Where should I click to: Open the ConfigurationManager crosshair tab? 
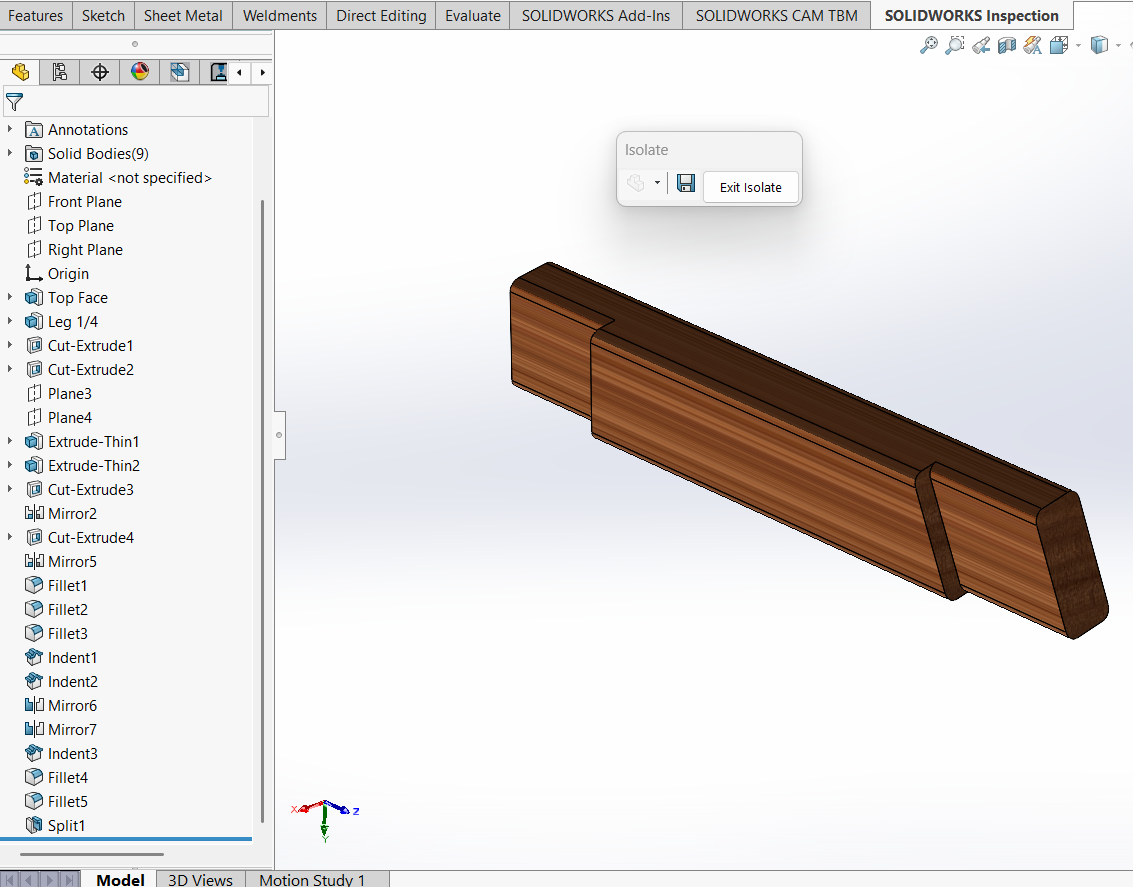click(100, 72)
